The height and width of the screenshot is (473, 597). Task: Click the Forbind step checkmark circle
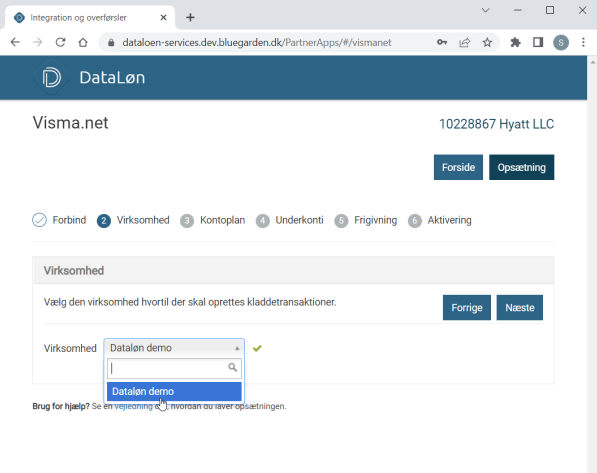(x=39, y=220)
